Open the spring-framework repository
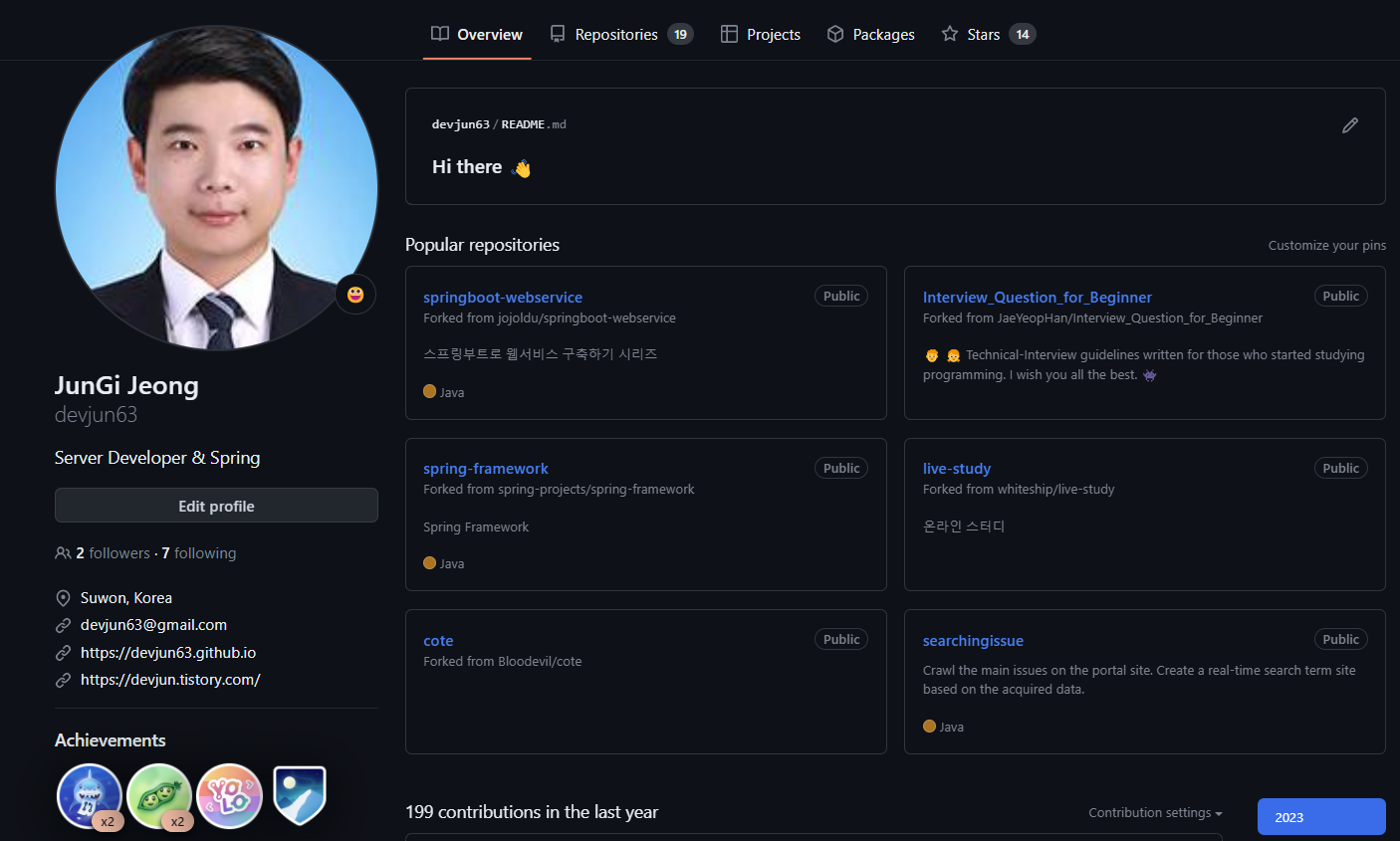Screen dimensions: 1400x841 [x=486, y=468]
